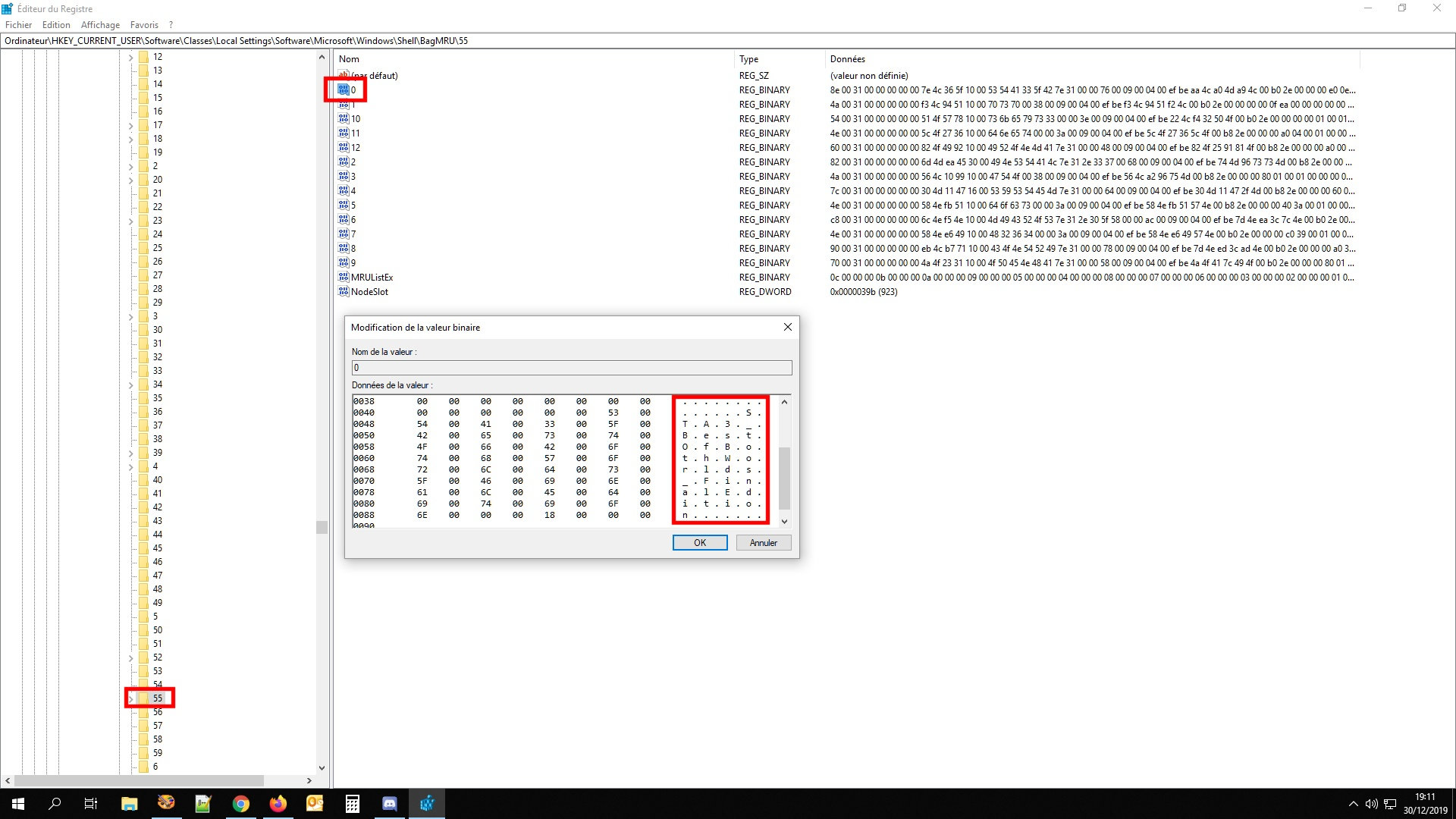Image resolution: width=1456 pixels, height=819 pixels.
Task: Expand registry key 34 in the tree
Action: click(131, 384)
